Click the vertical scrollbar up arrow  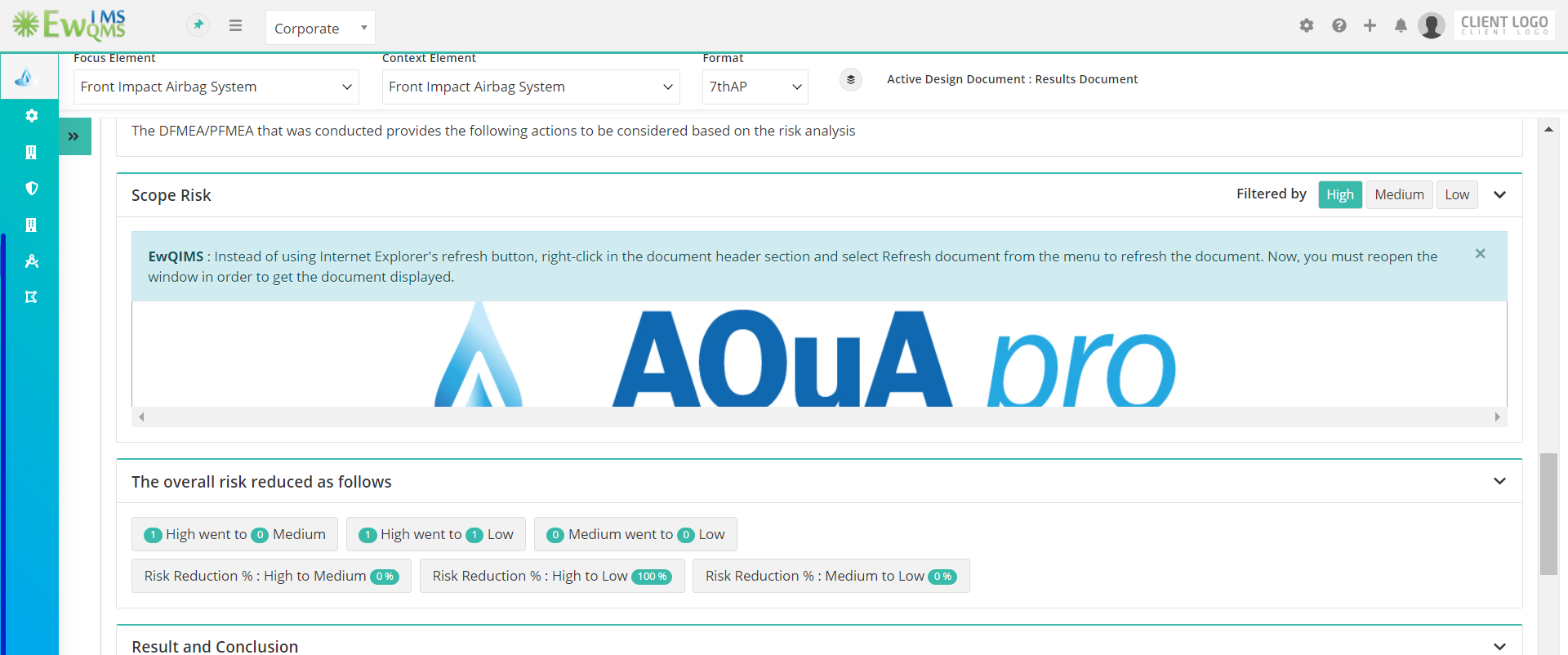coord(1548,129)
